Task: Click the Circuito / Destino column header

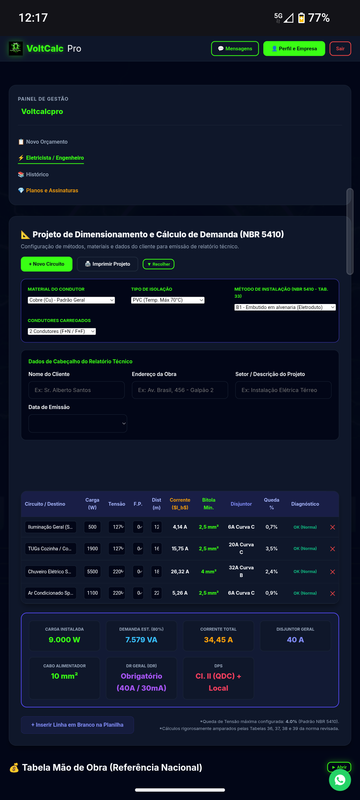Action: pyautogui.click(x=45, y=504)
